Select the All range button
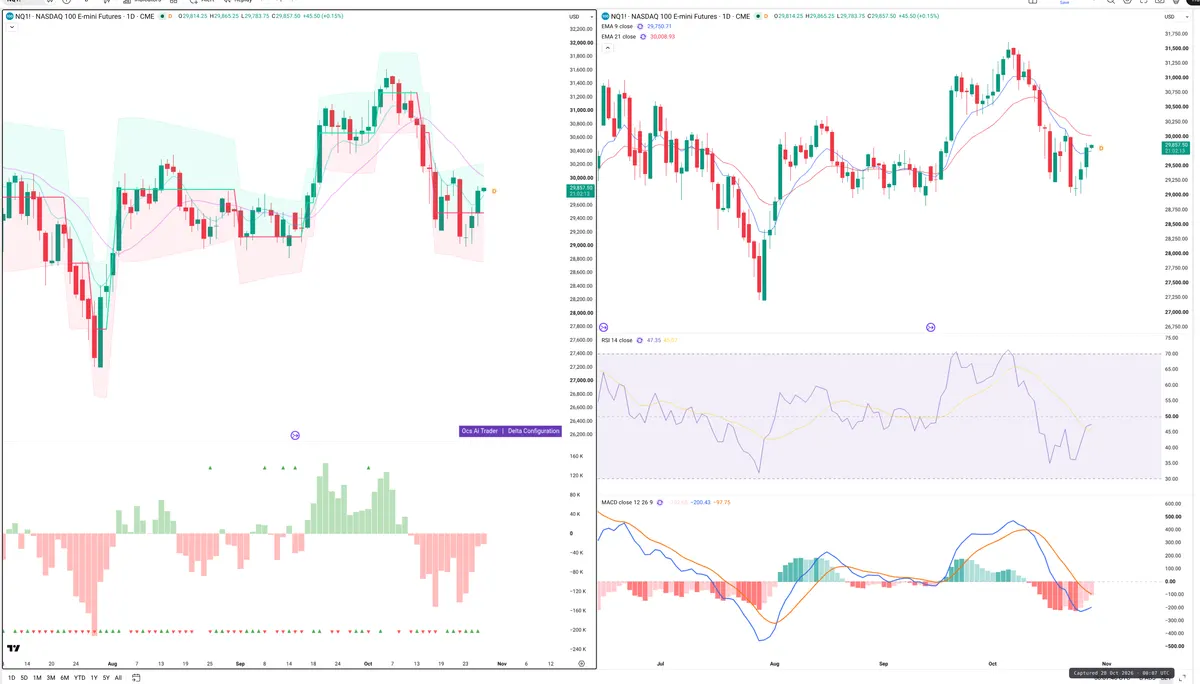 118,678
